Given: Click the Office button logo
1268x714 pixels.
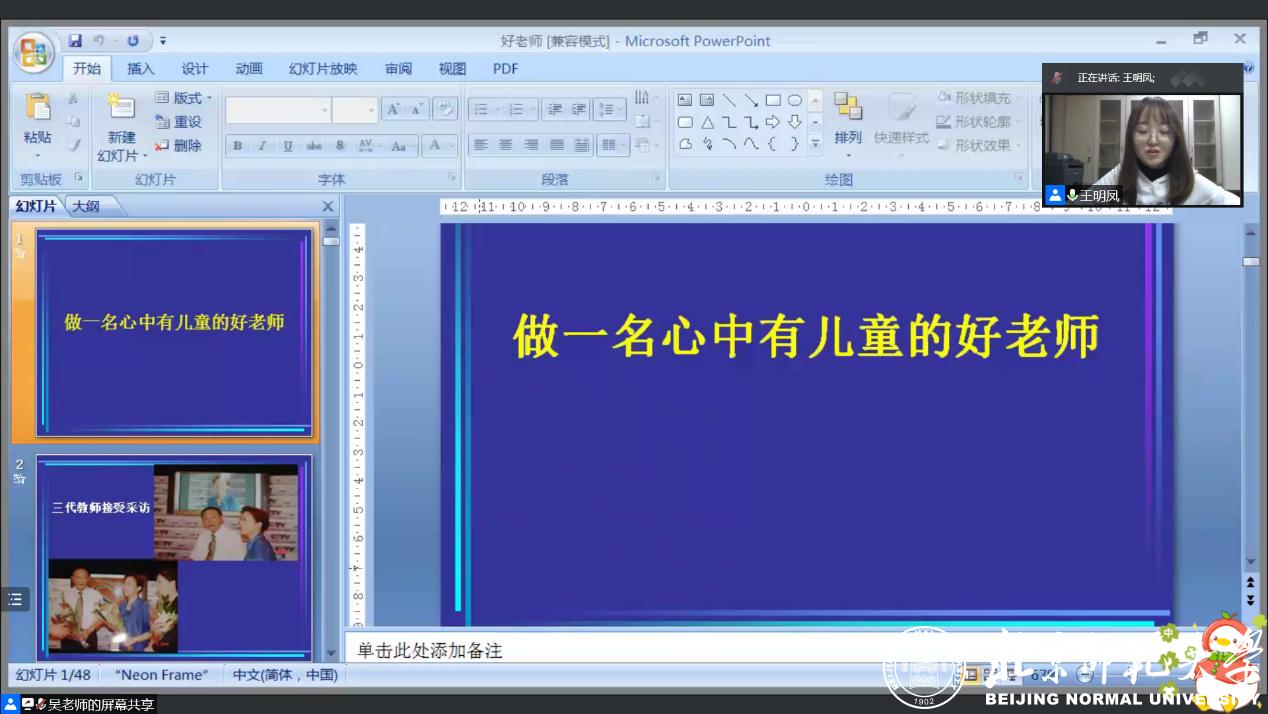Looking at the screenshot, I should pos(33,52).
